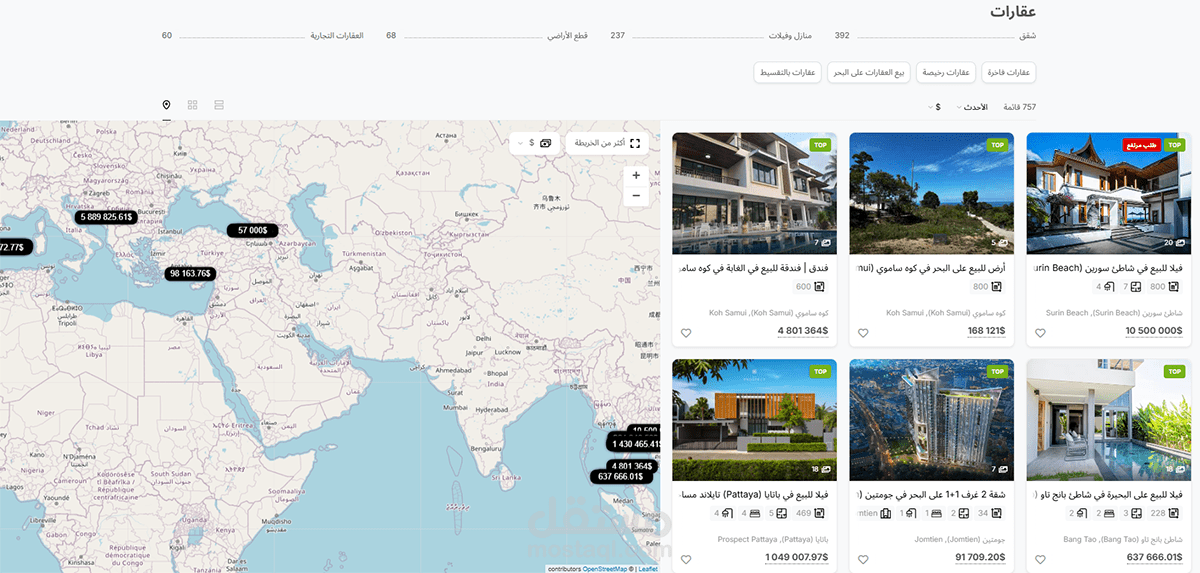
Task: Open the 'قطع الأراضي' category with 68
Action: 488,36
